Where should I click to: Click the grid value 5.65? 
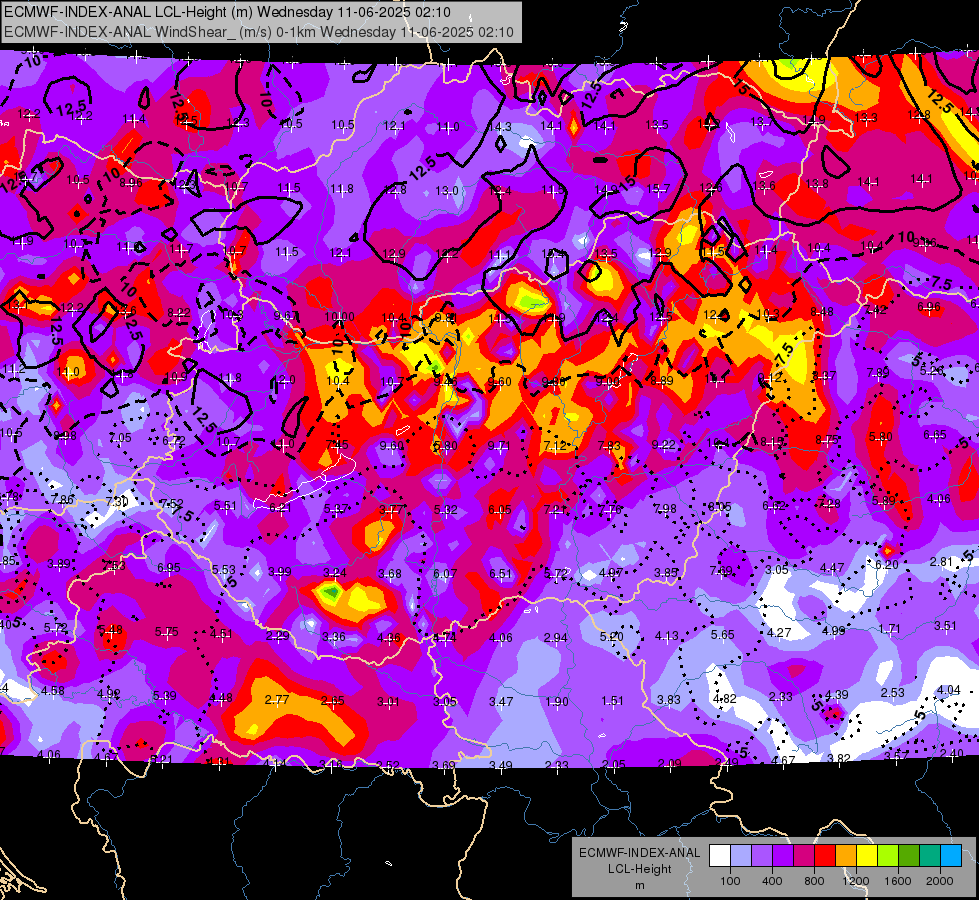pos(722,635)
